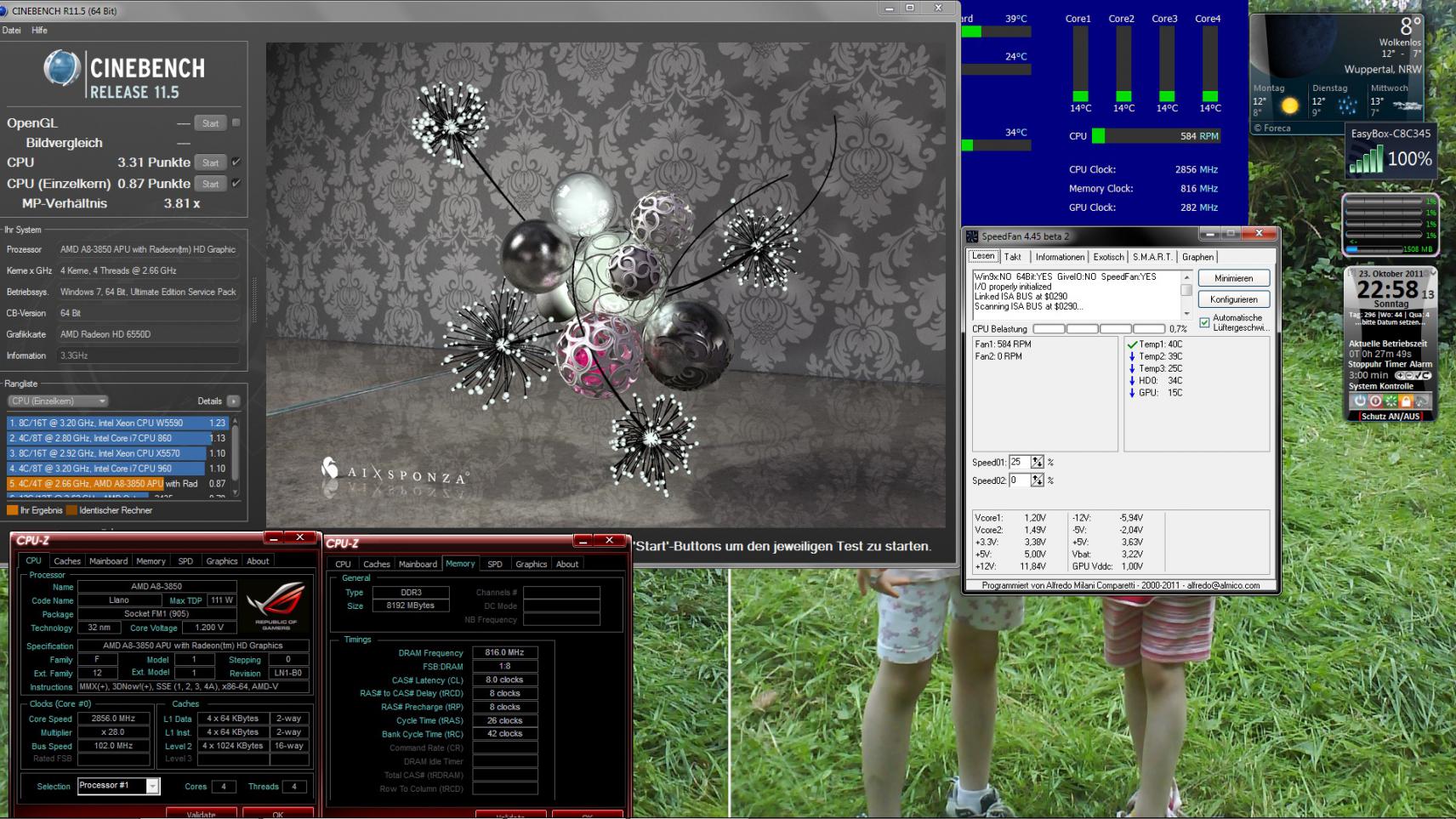
Task: Click the Speed01 value field in SpeedFan
Action: (1019, 462)
